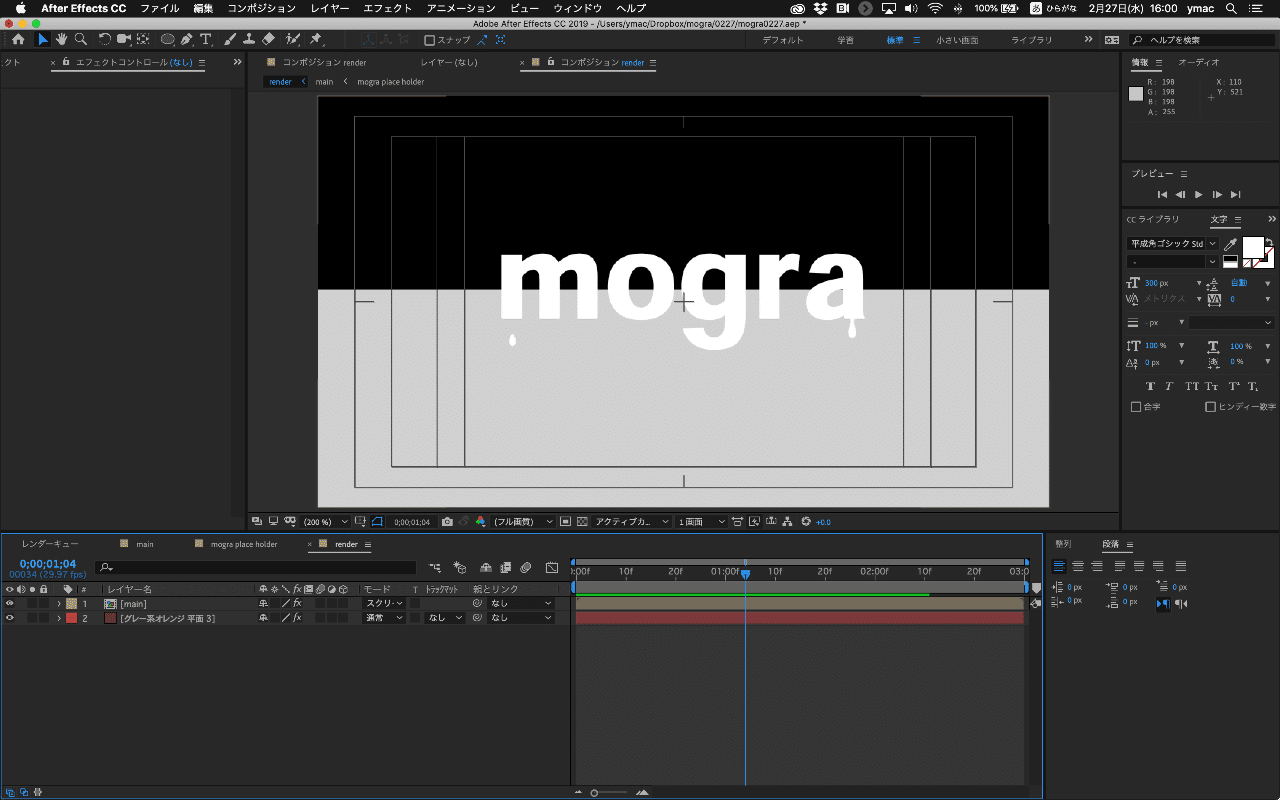Click the Draft 3D icon in timeline
Viewport: 1280px width, 800px height.
click(x=460, y=567)
